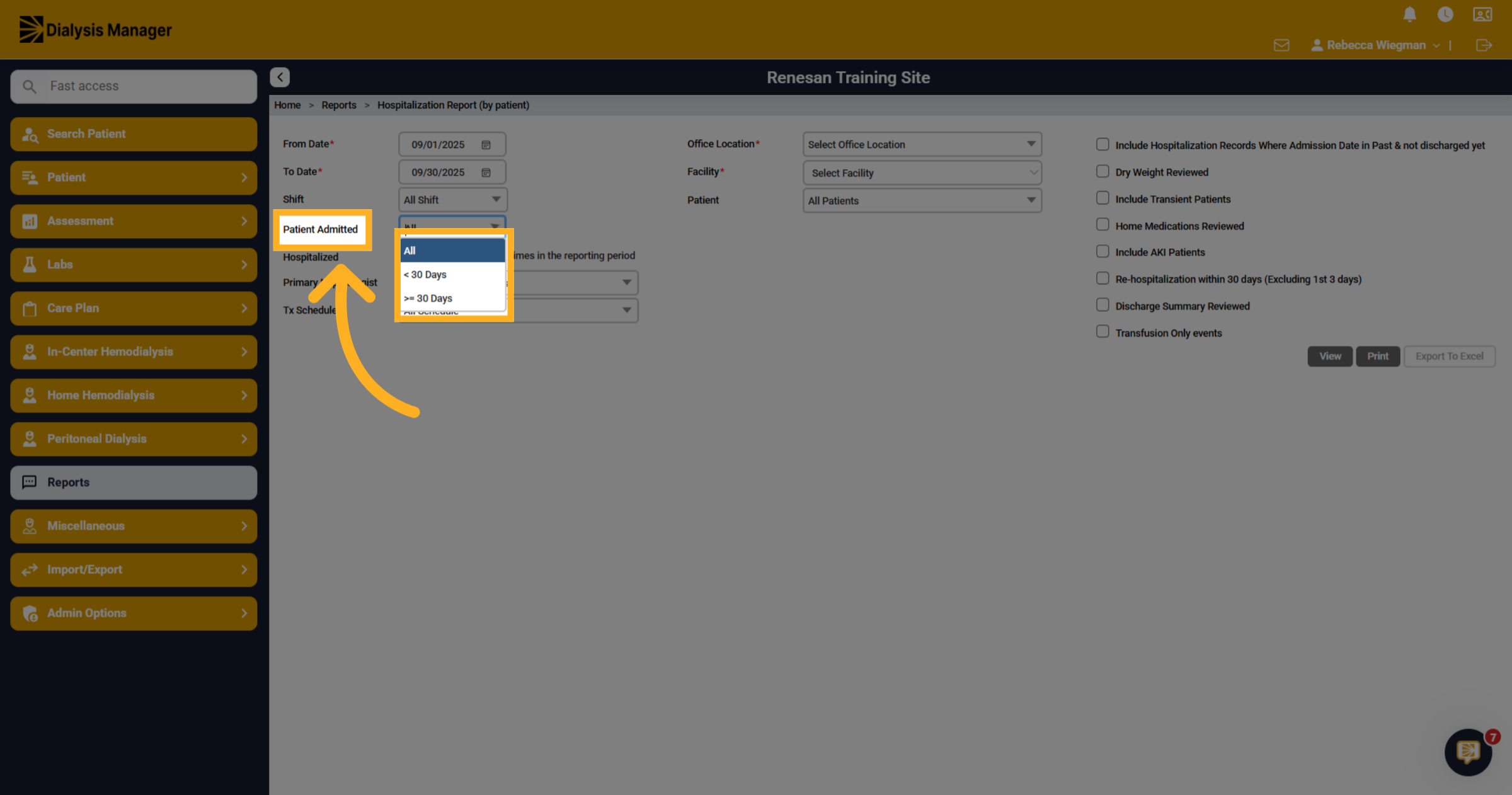This screenshot has height=795, width=1512.
Task: Open the All Patients dropdown
Action: [922, 200]
